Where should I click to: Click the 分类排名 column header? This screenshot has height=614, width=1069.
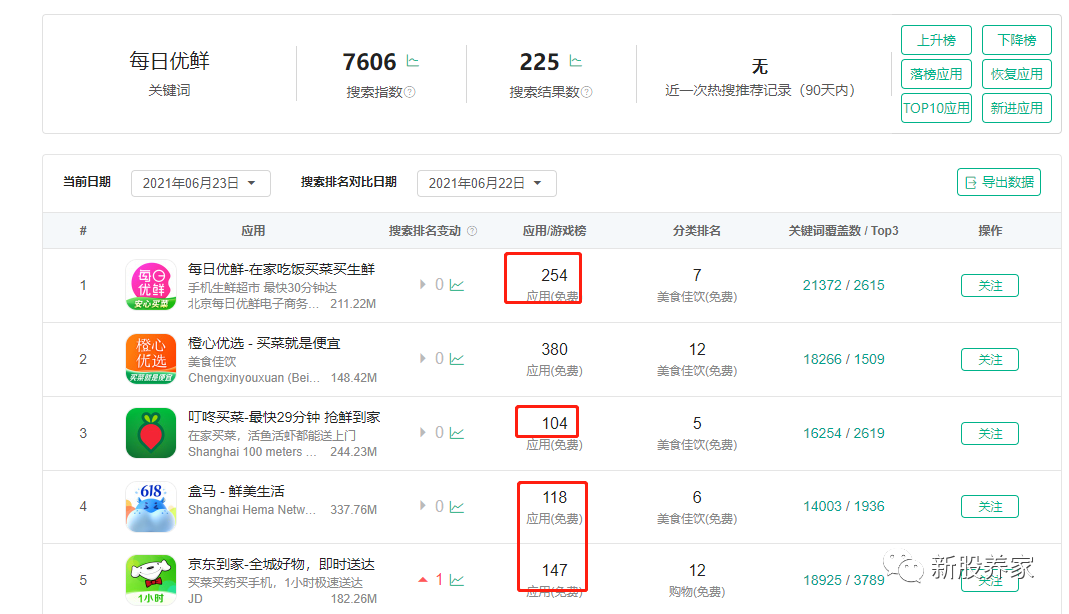697,231
